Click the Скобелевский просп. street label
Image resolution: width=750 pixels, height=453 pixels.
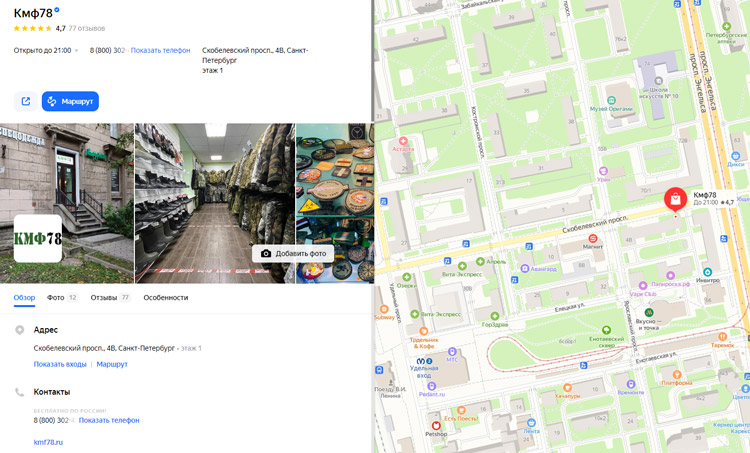click(595, 224)
